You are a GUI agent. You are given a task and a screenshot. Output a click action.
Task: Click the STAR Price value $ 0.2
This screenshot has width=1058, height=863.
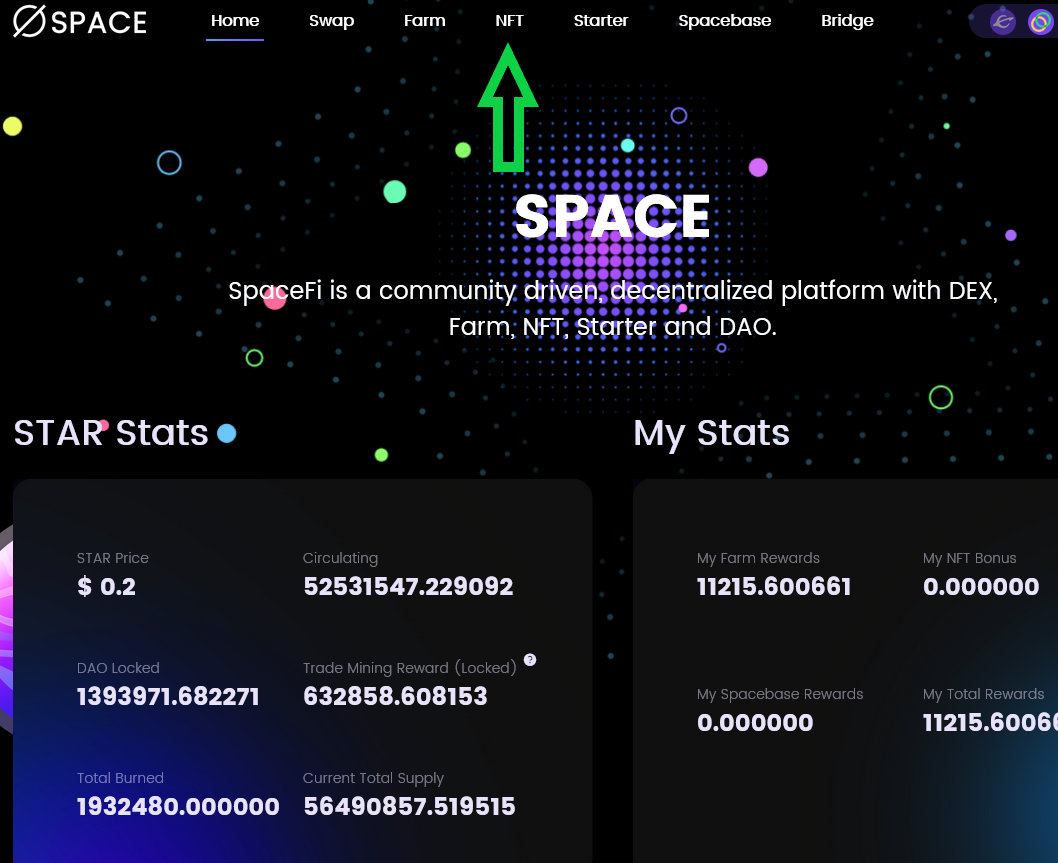(x=107, y=586)
